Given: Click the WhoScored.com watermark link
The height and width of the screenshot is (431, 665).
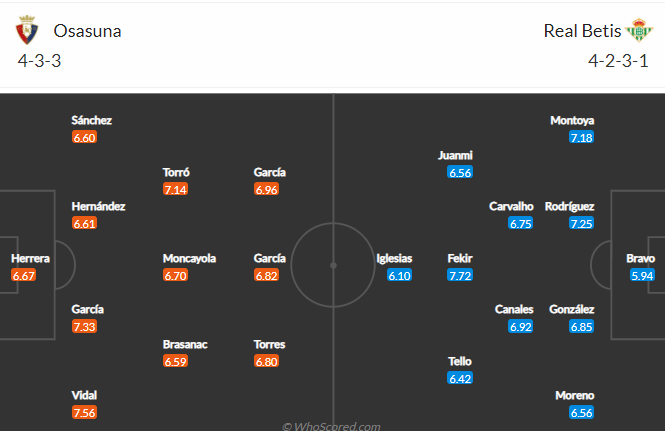Looking at the screenshot, I should [331, 426].
